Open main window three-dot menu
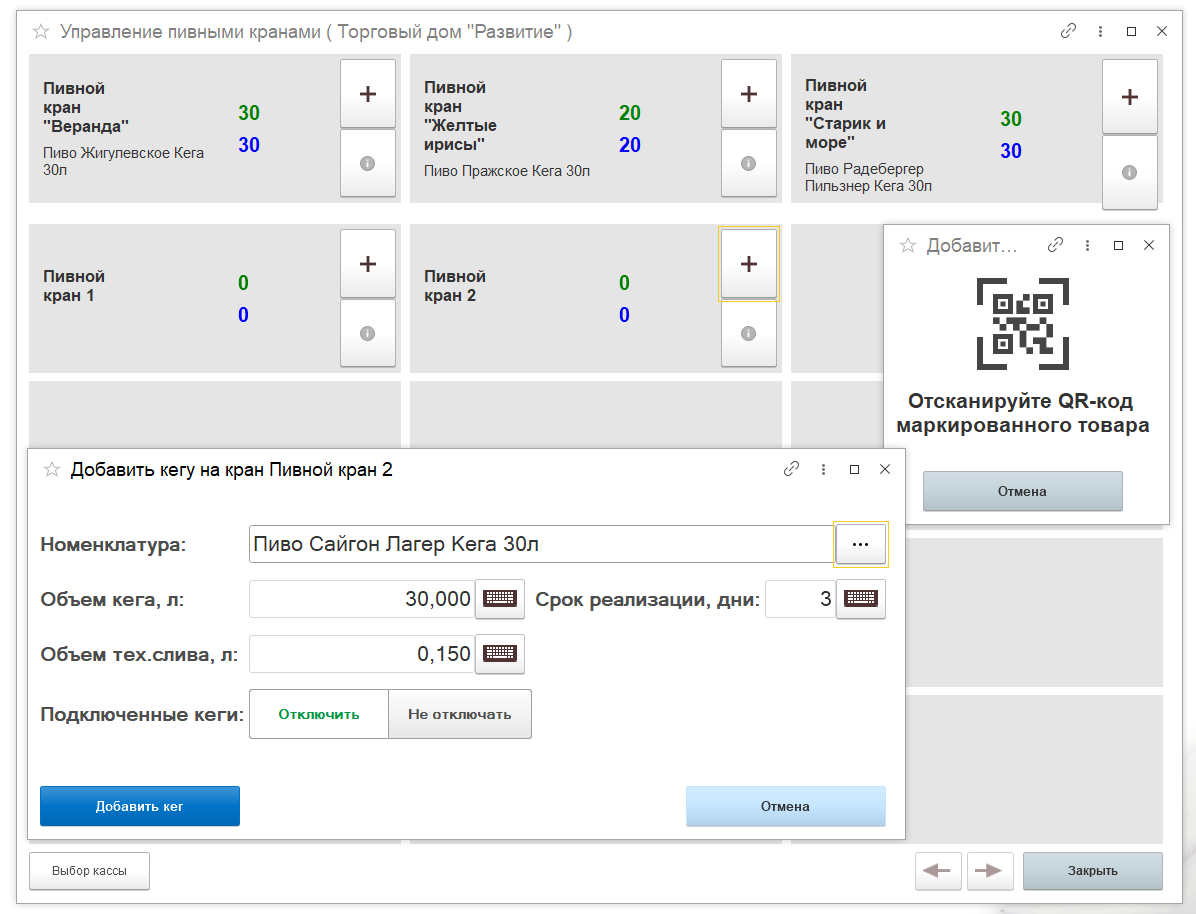 1100,32
